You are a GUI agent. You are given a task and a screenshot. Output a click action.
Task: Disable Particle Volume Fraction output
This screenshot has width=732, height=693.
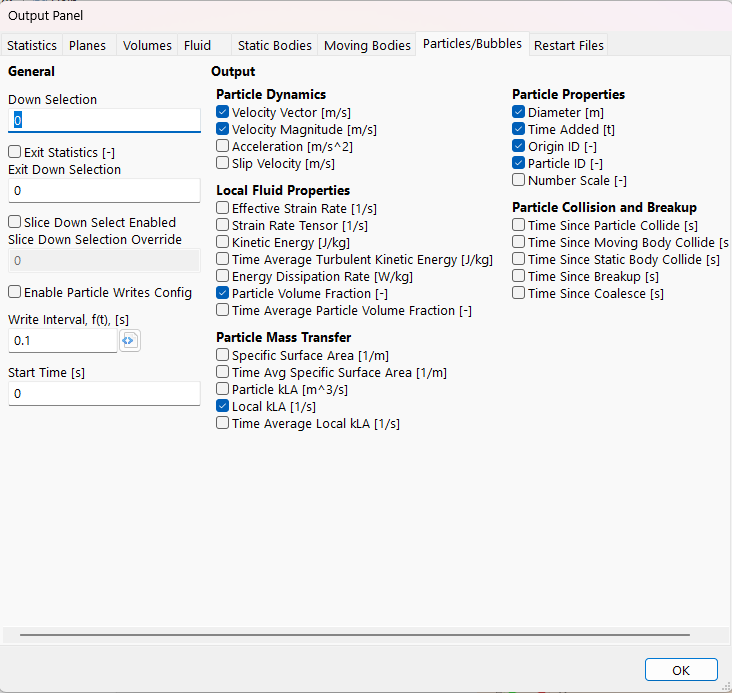click(x=223, y=294)
